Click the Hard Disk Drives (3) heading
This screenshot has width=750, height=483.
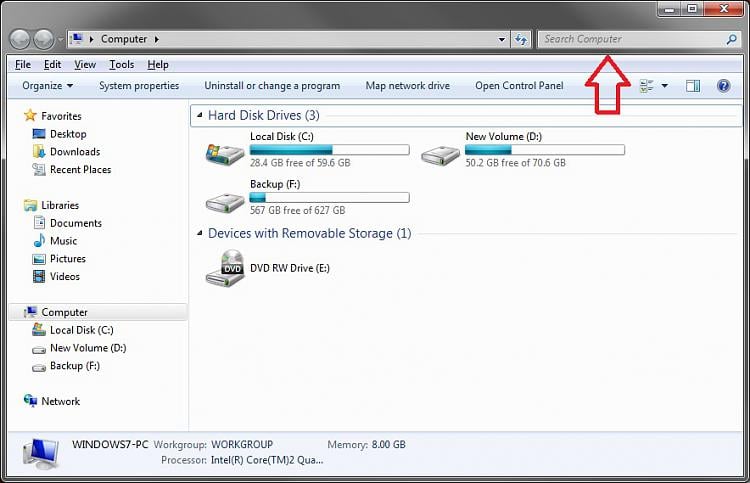click(264, 115)
